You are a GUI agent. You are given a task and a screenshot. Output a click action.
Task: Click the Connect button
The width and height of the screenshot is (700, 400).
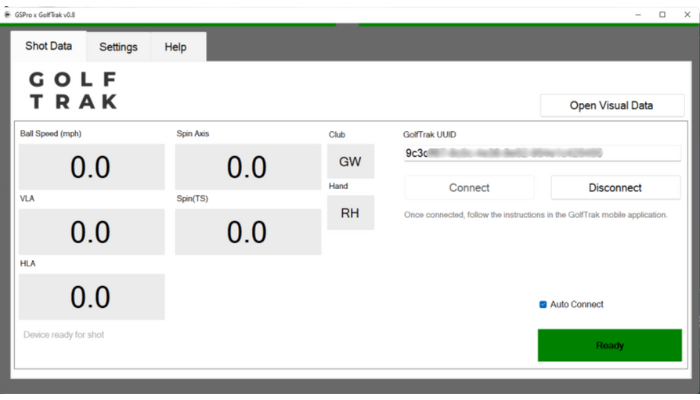469,187
